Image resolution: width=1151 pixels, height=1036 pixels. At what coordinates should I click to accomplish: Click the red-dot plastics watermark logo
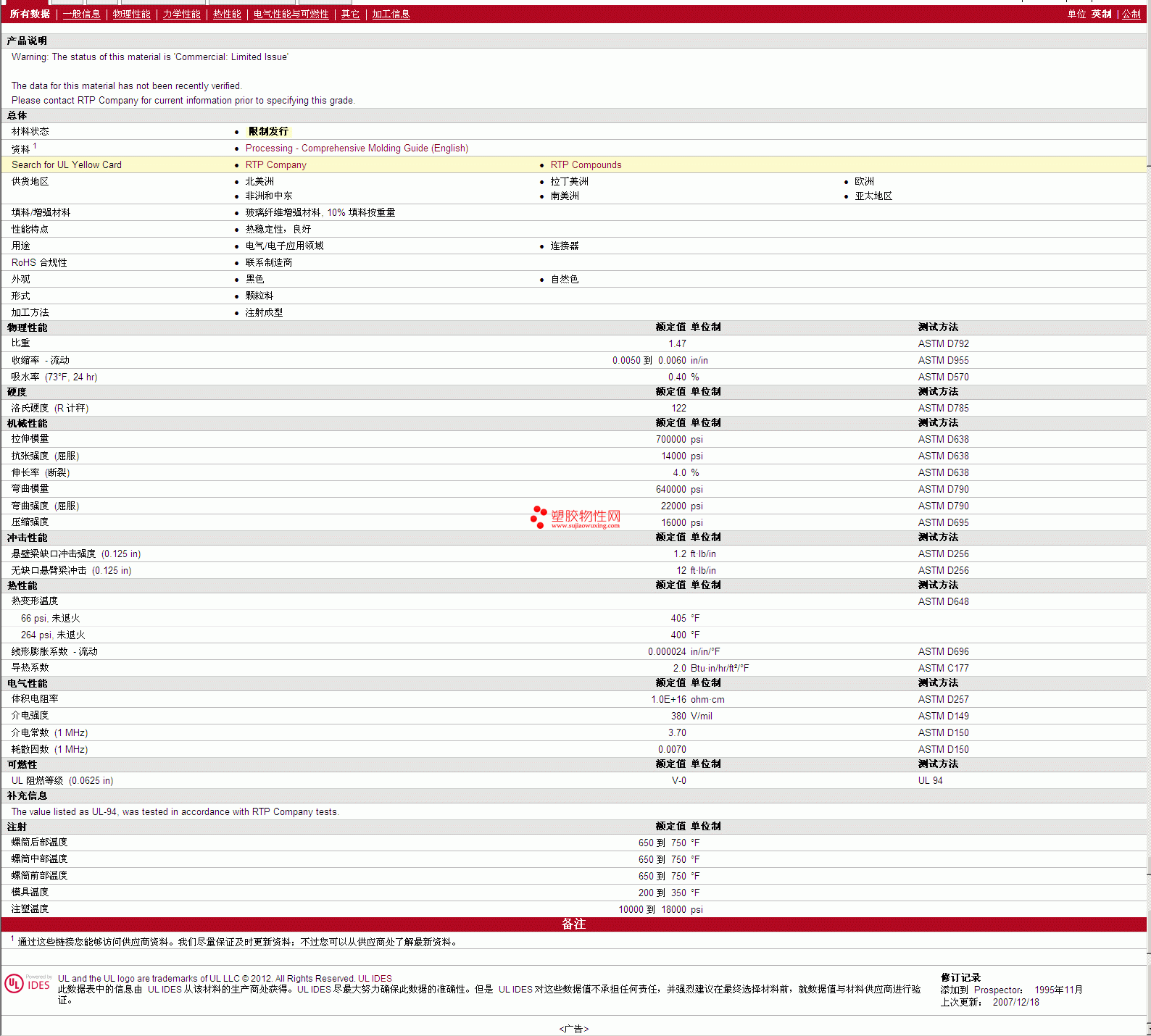pyautogui.click(x=575, y=517)
